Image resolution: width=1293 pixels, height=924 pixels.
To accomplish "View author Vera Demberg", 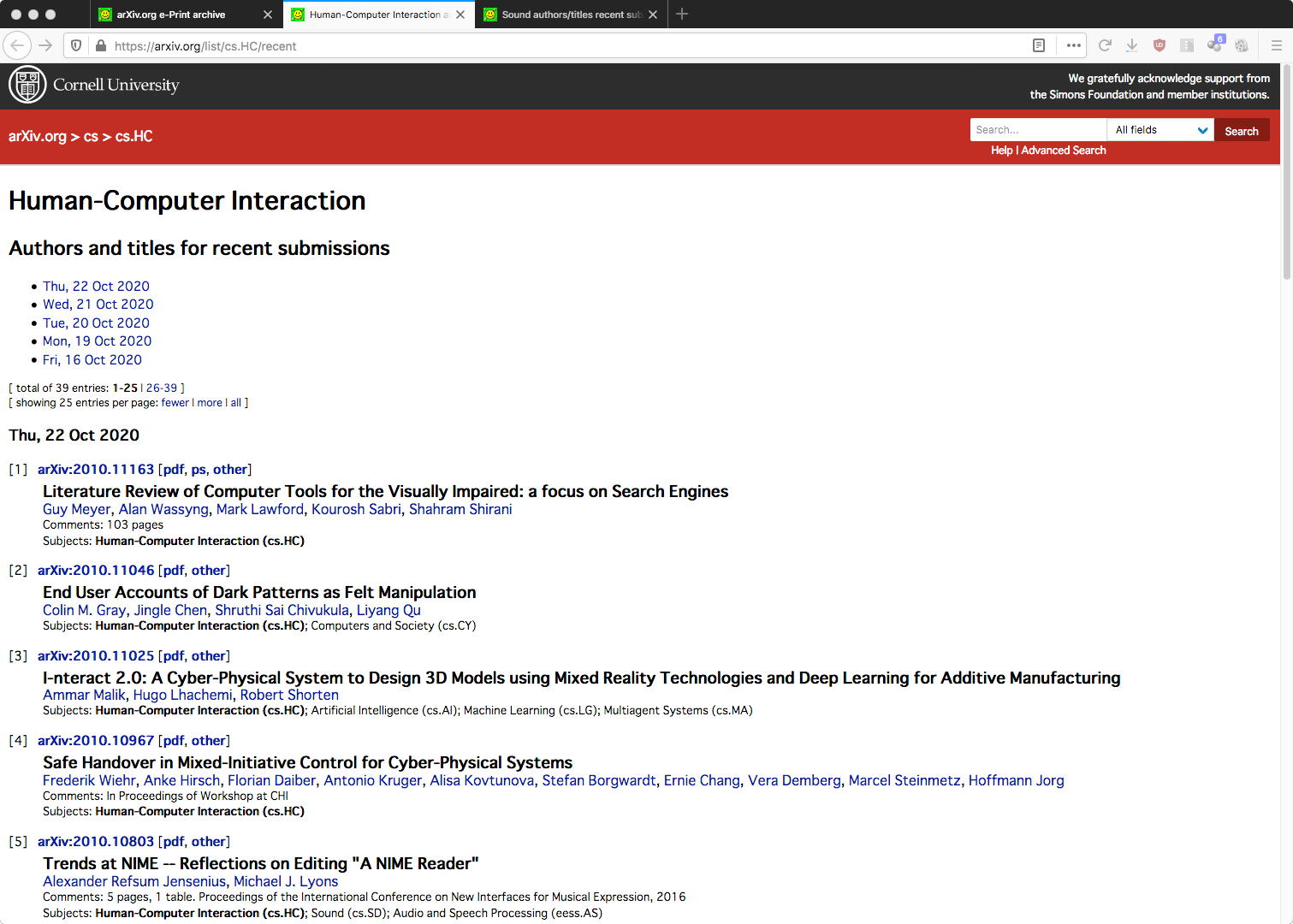I will pyautogui.click(x=794, y=780).
